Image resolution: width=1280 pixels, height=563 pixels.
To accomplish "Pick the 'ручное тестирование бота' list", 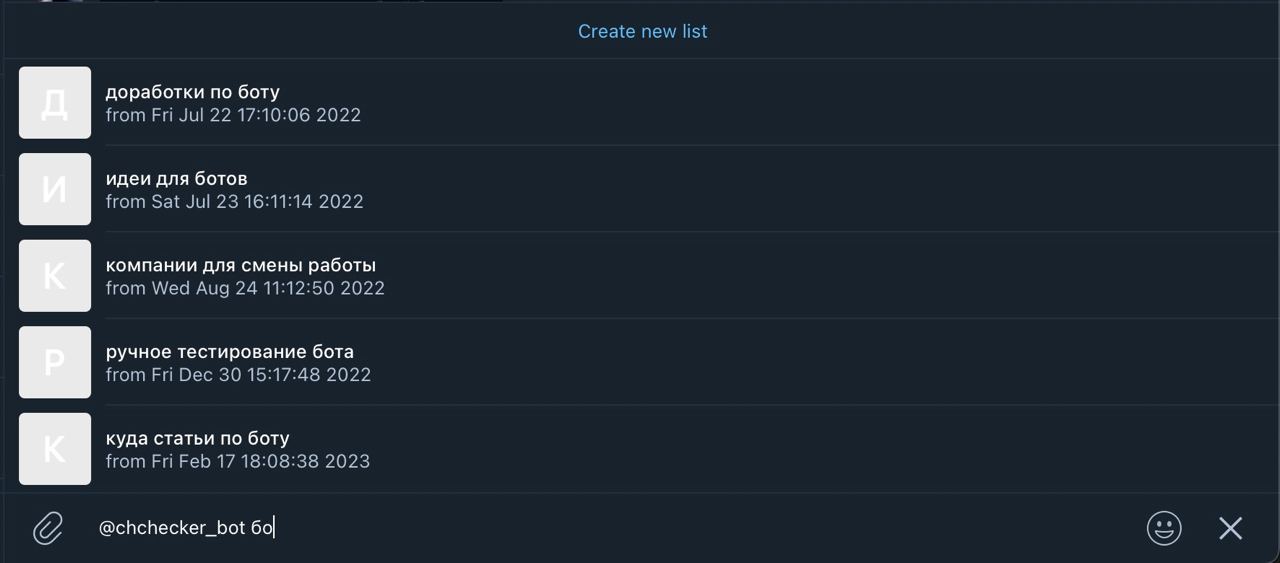I will click(x=640, y=362).
